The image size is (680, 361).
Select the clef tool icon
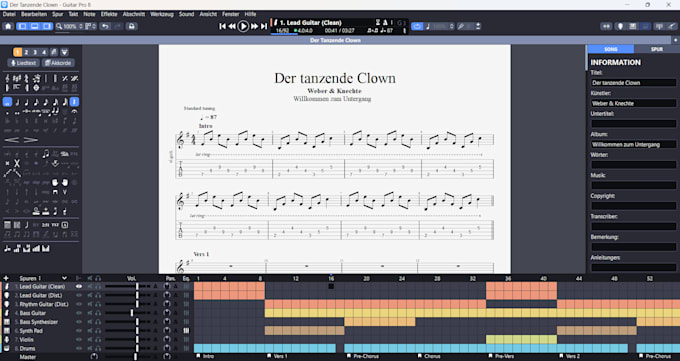click(x=7, y=79)
